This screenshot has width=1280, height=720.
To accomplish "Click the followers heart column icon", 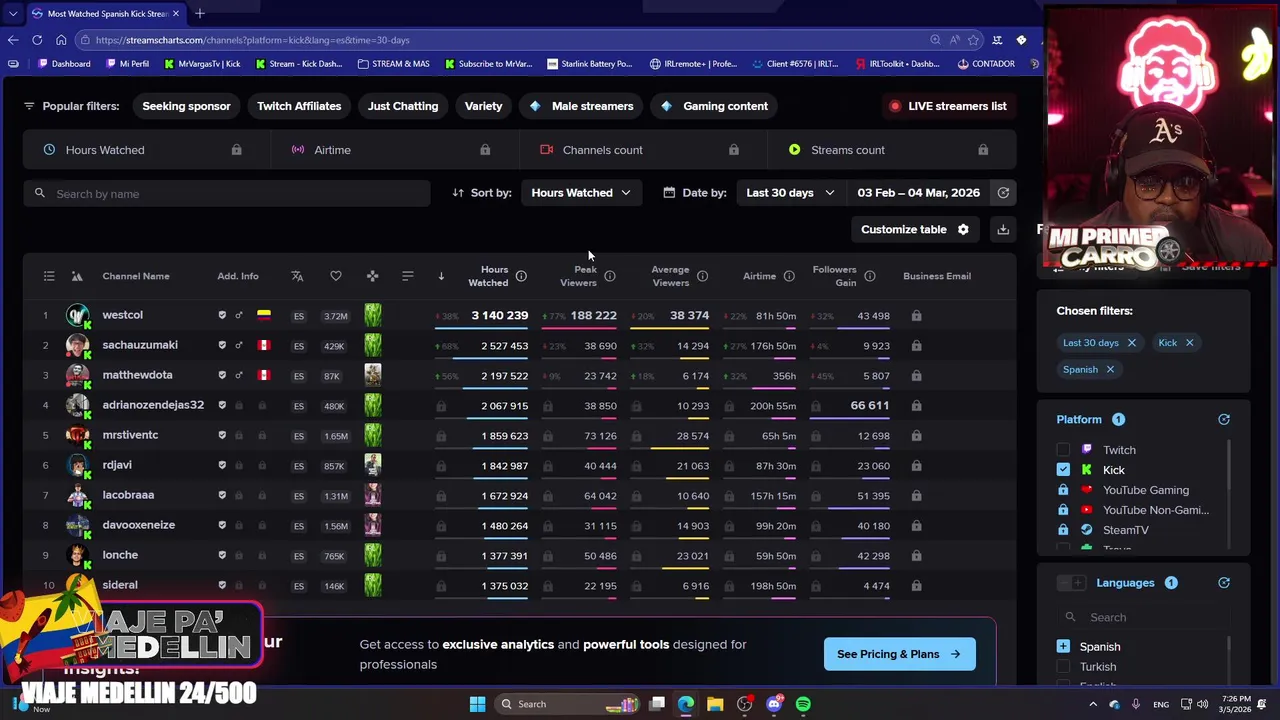I will [336, 276].
